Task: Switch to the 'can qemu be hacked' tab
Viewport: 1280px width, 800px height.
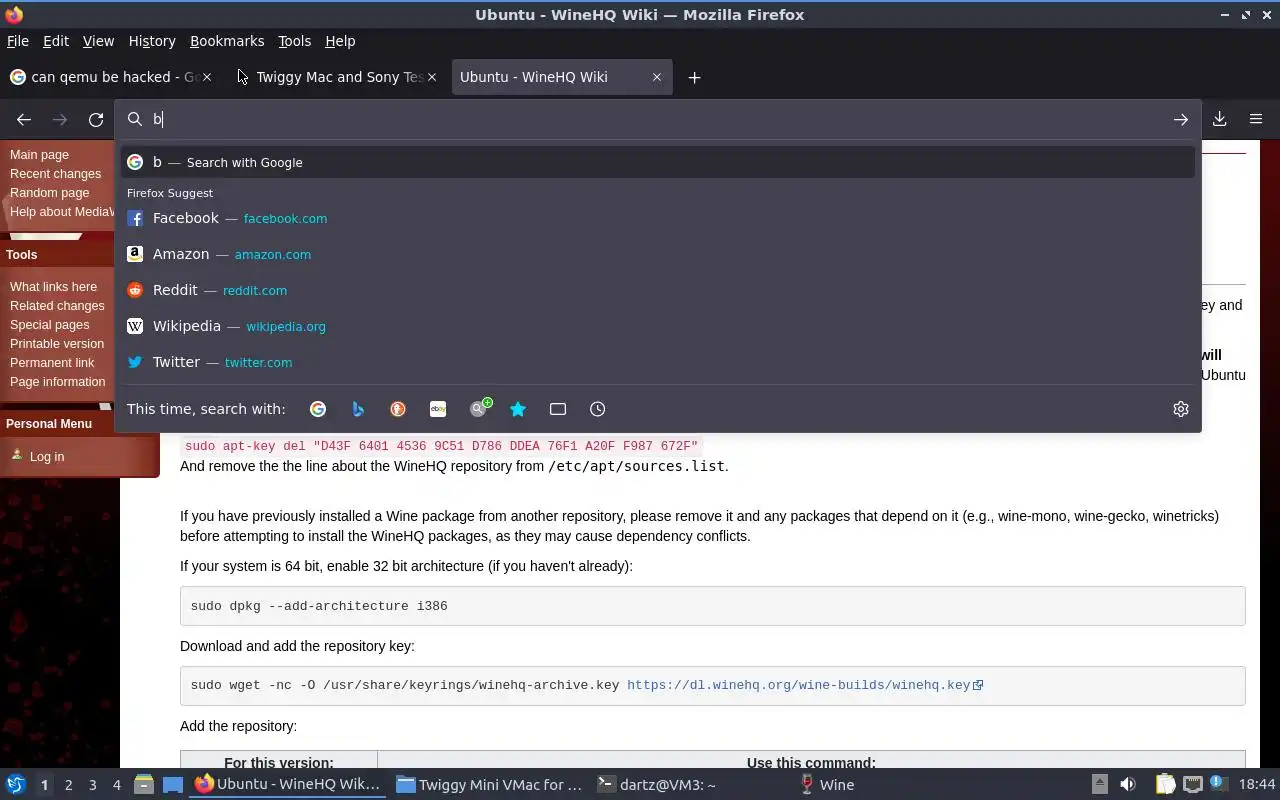Action: tap(112, 77)
